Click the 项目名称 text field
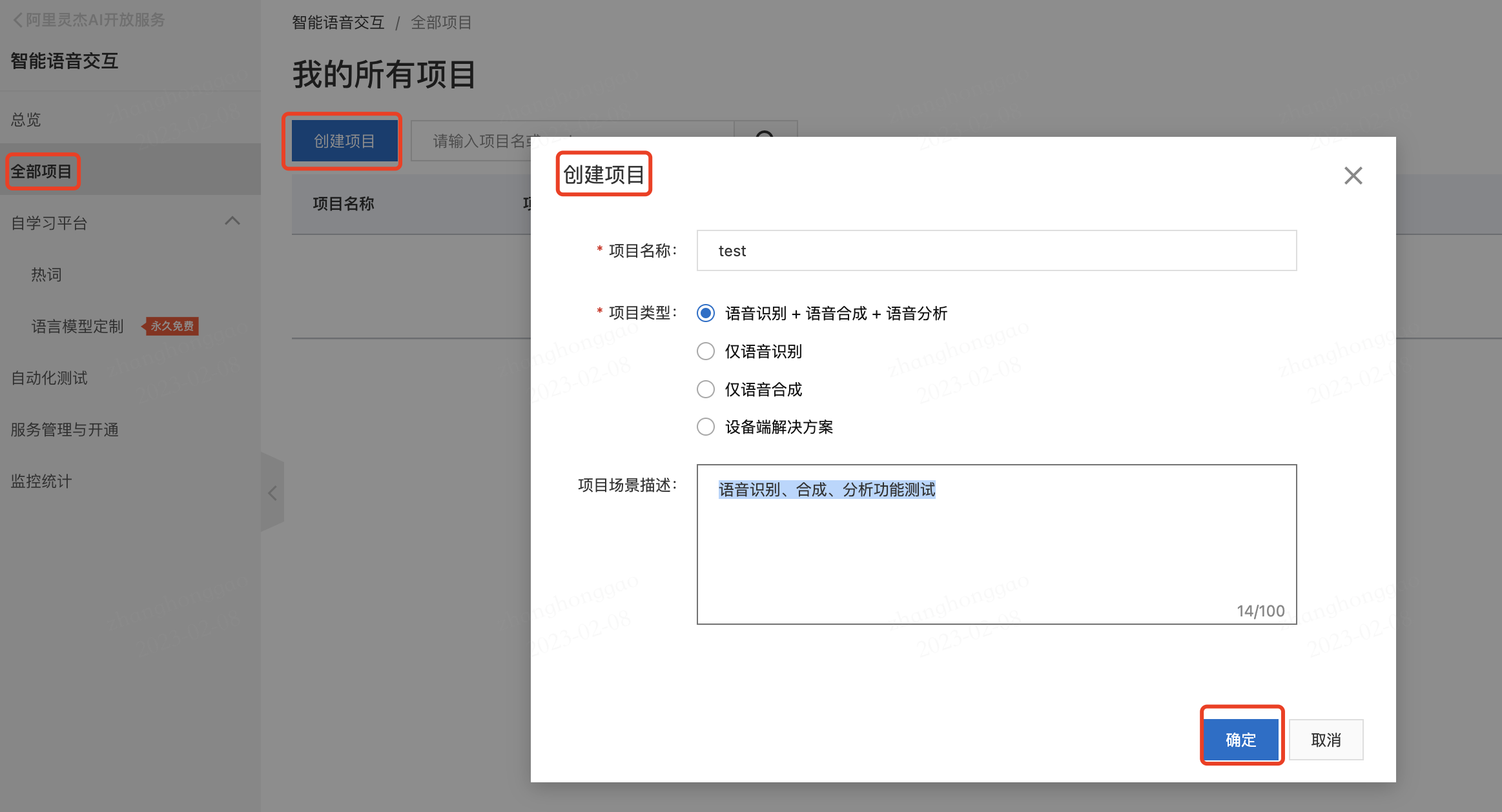Image resolution: width=1502 pixels, height=812 pixels. (996, 251)
